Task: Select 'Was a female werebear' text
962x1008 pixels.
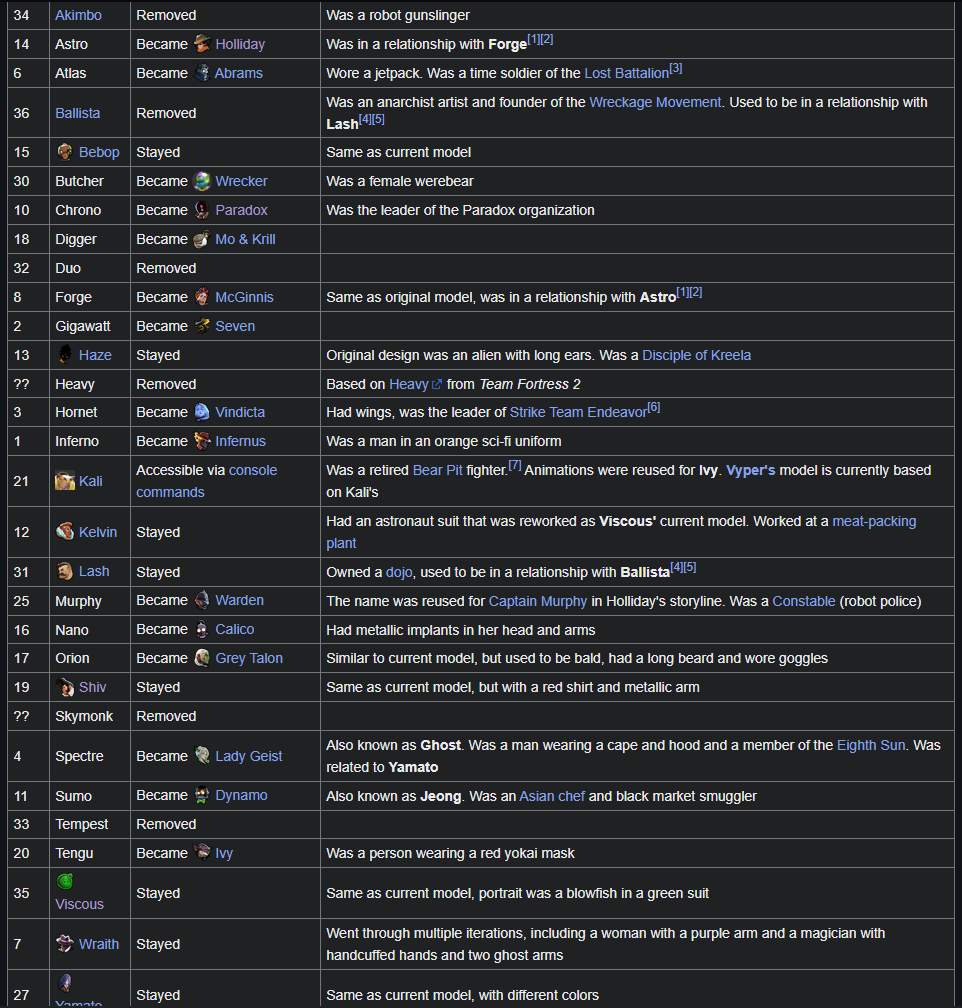Action: point(399,181)
